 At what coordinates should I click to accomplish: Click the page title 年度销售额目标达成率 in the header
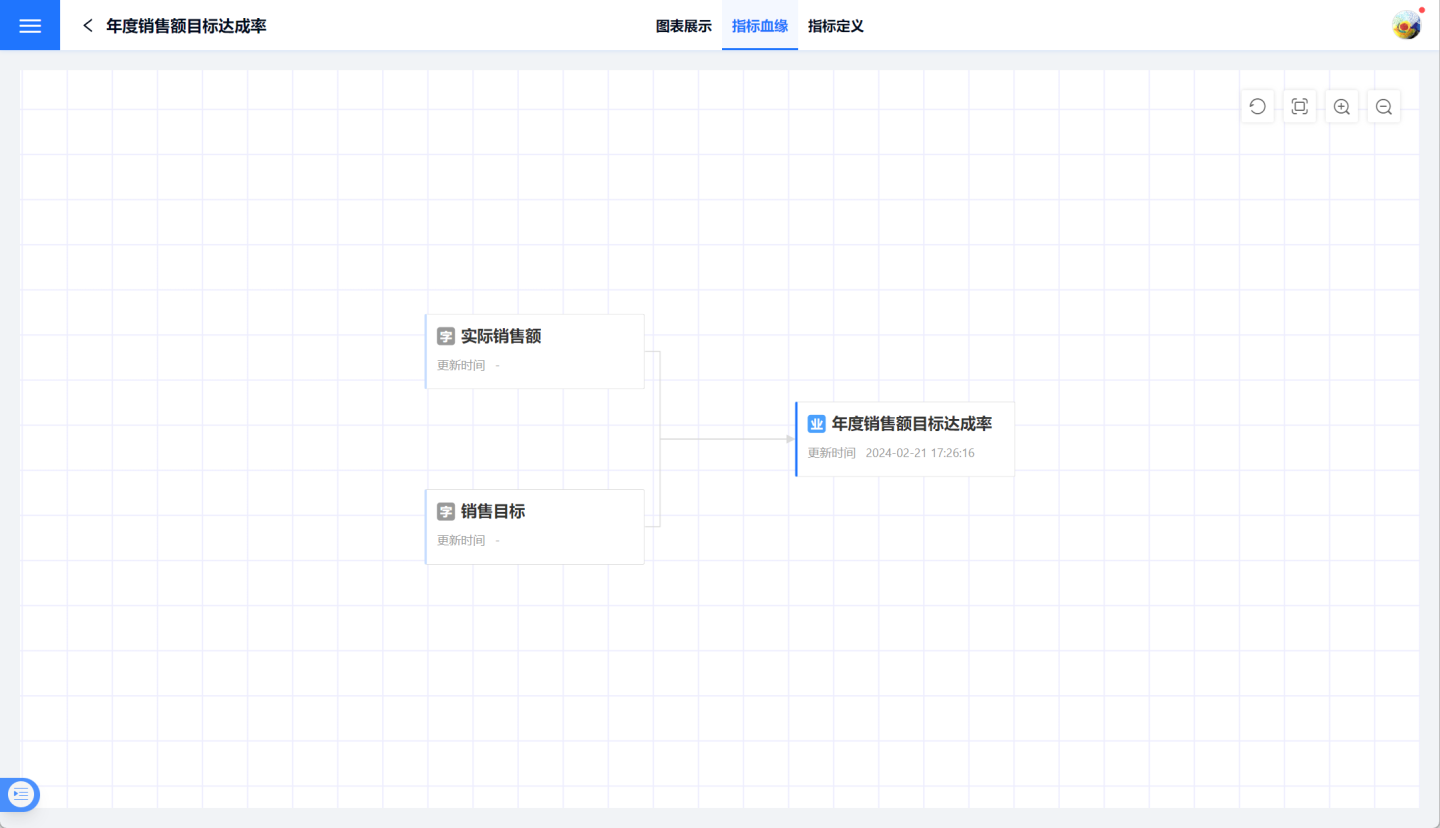187,26
